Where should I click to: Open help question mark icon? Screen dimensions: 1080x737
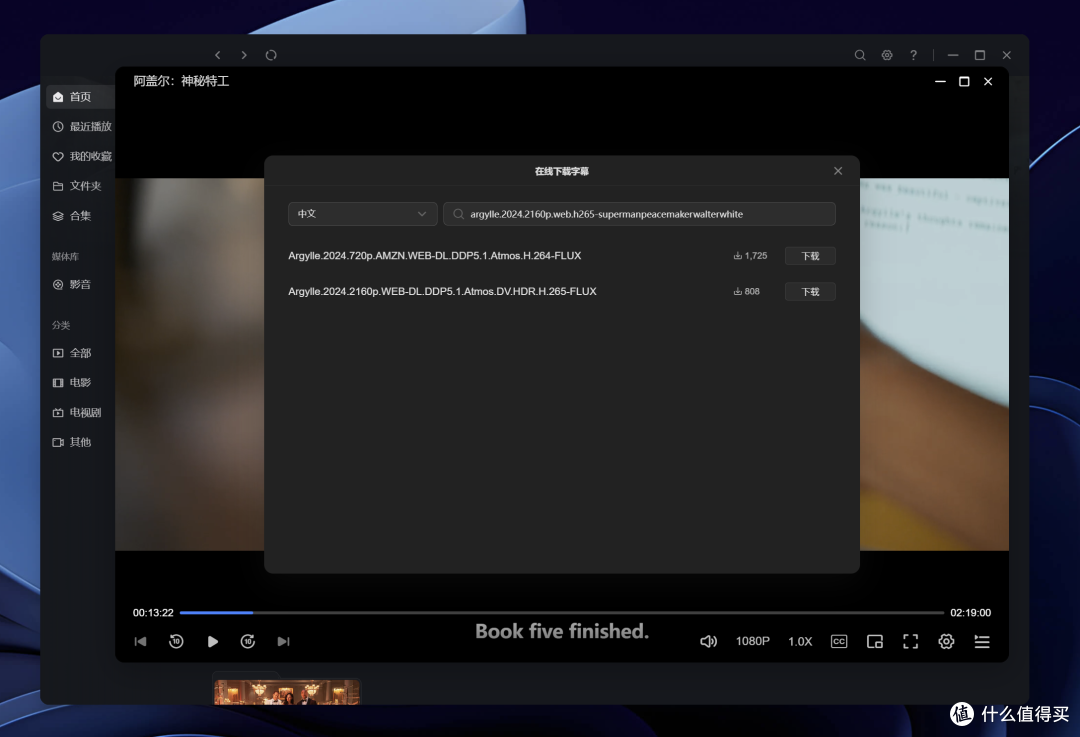click(x=913, y=55)
